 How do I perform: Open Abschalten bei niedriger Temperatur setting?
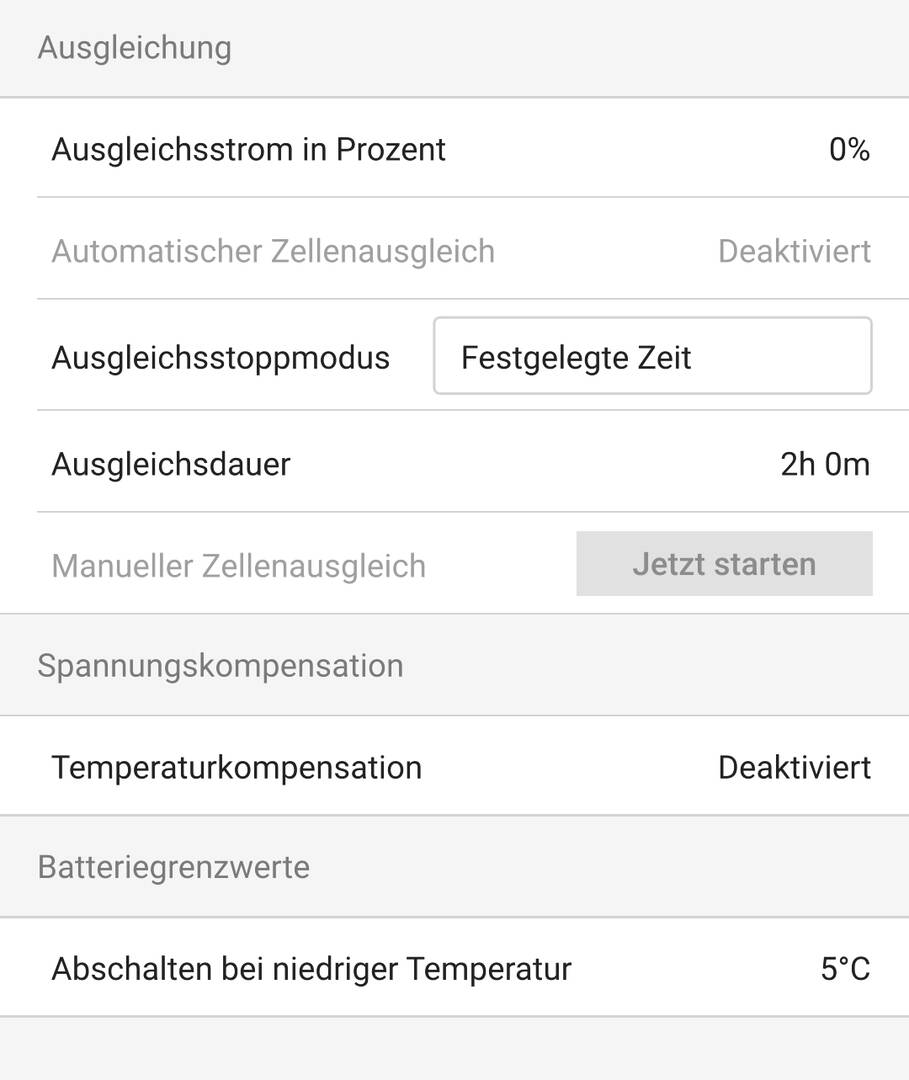tap(454, 967)
